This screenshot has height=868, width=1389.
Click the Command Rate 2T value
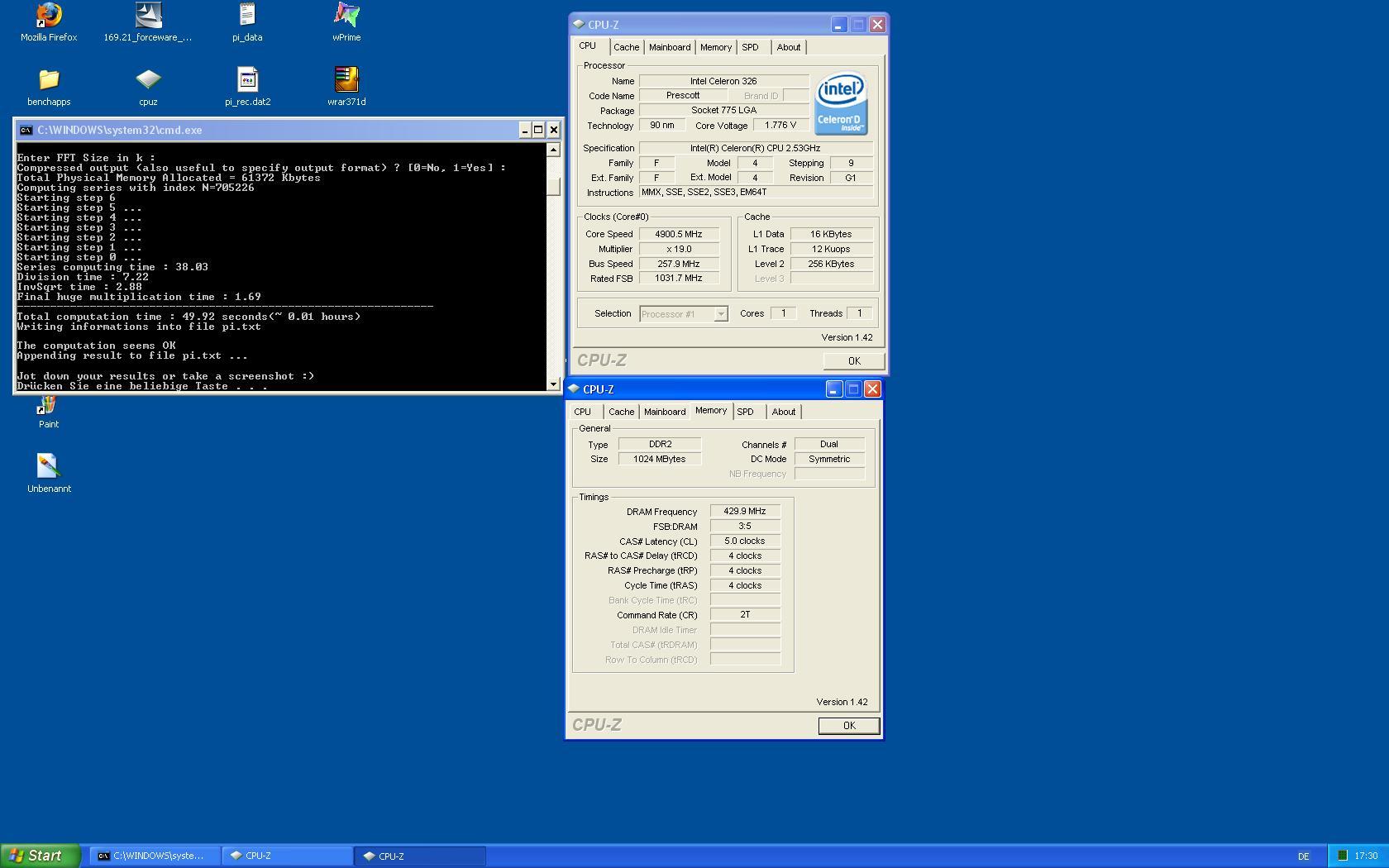click(x=745, y=615)
